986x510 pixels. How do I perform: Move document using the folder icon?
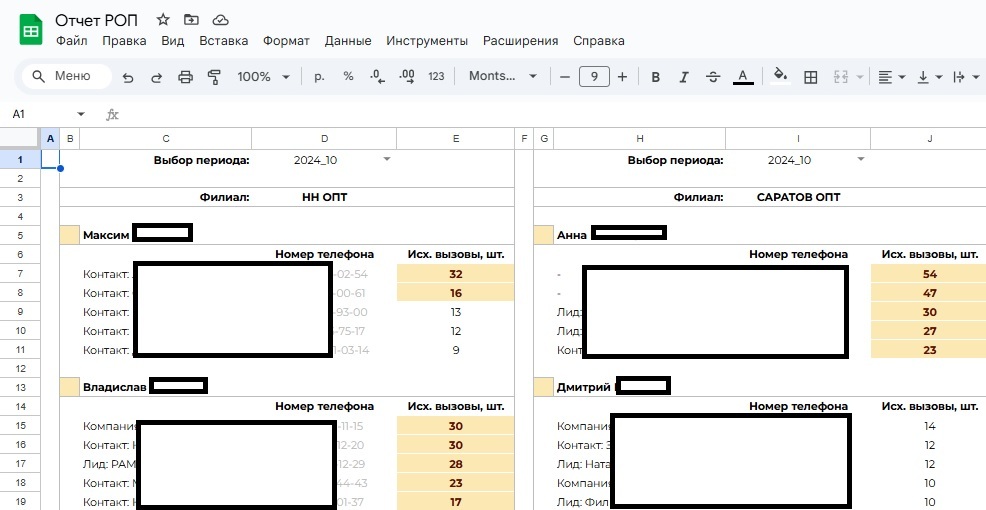[x=191, y=19]
